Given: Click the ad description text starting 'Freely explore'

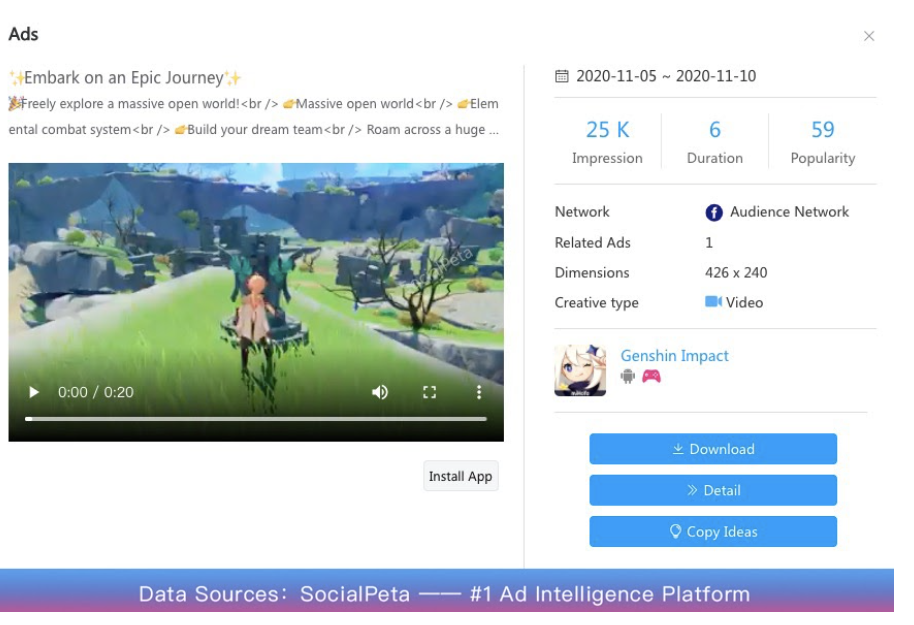Looking at the screenshot, I should coord(254,117).
